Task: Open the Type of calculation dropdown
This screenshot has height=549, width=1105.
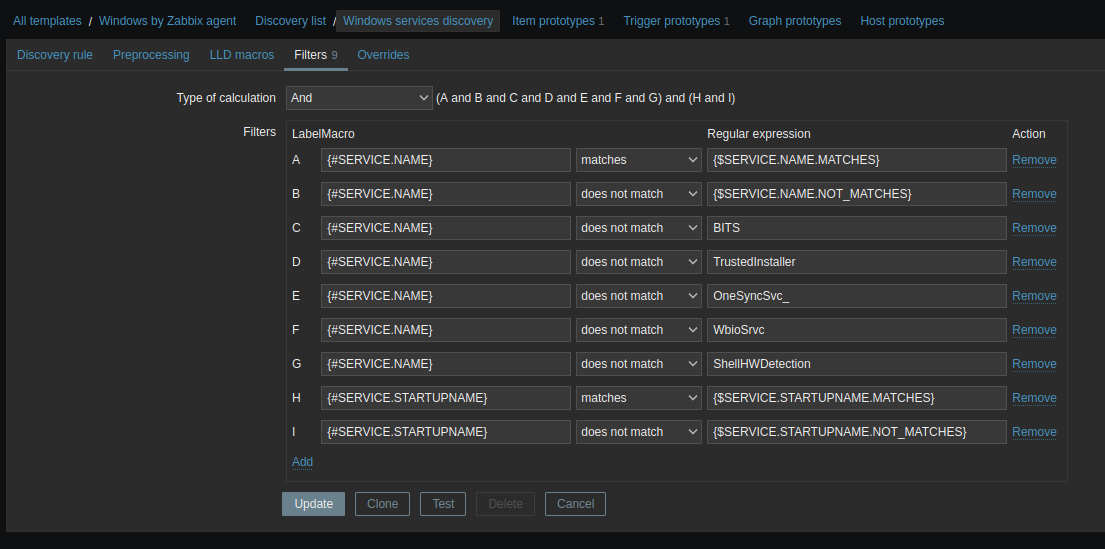Action: pos(358,98)
